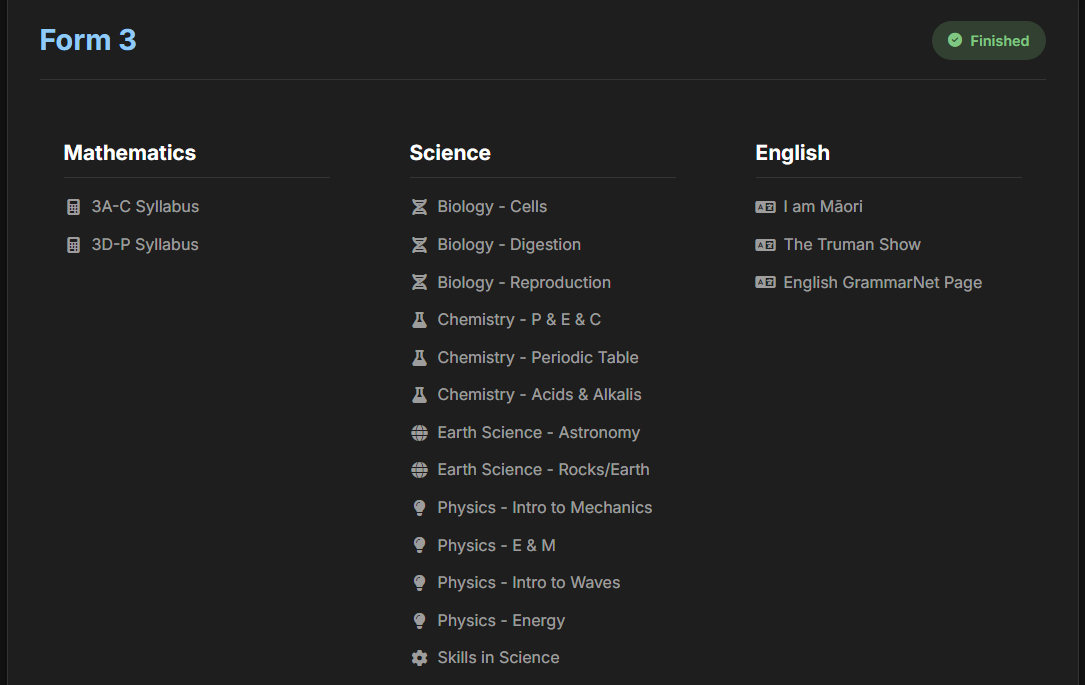
Task: Click the language icon beside I am Māori
Action: (x=765, y=207)
